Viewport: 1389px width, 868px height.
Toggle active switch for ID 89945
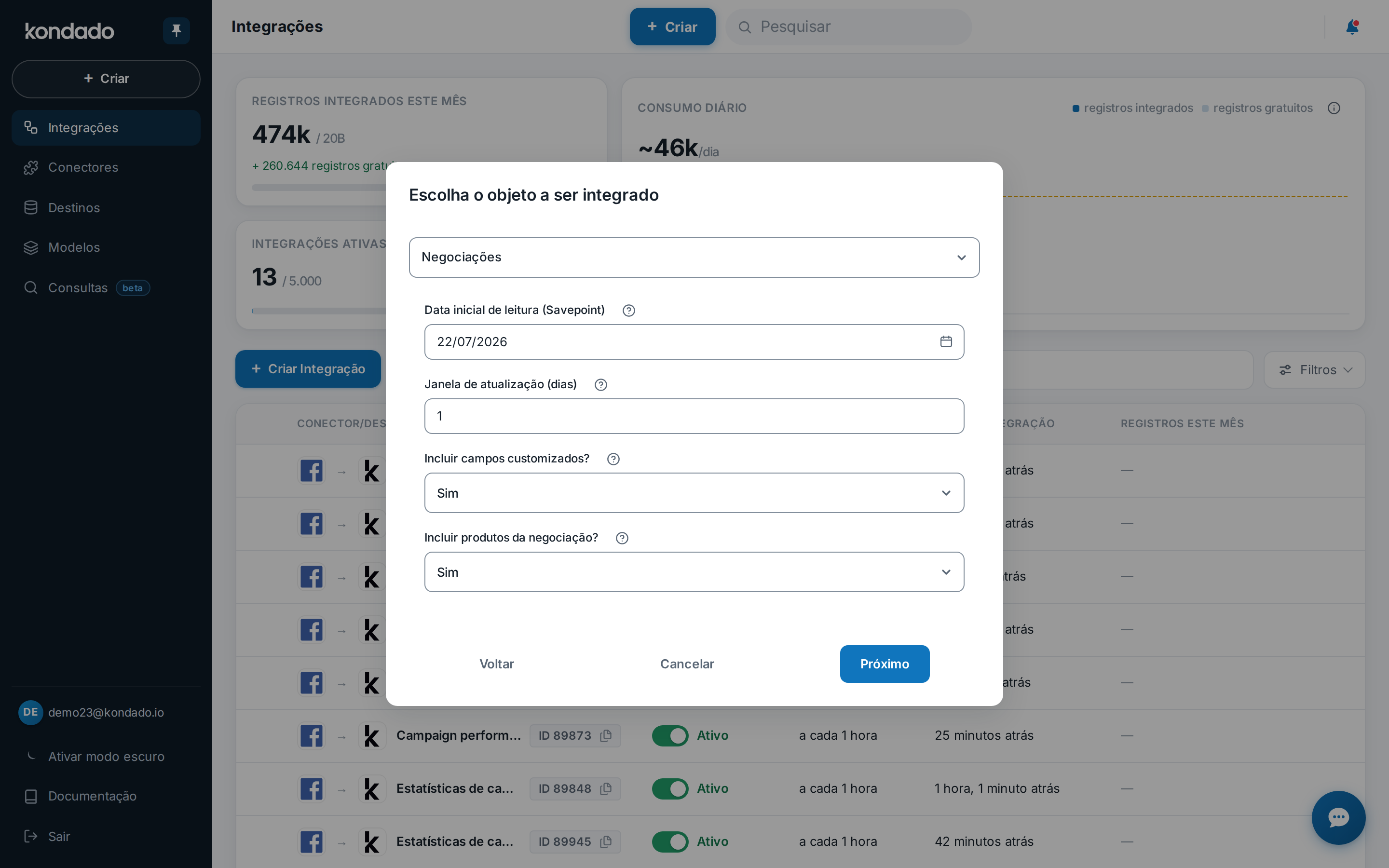[x=670, y=841]
